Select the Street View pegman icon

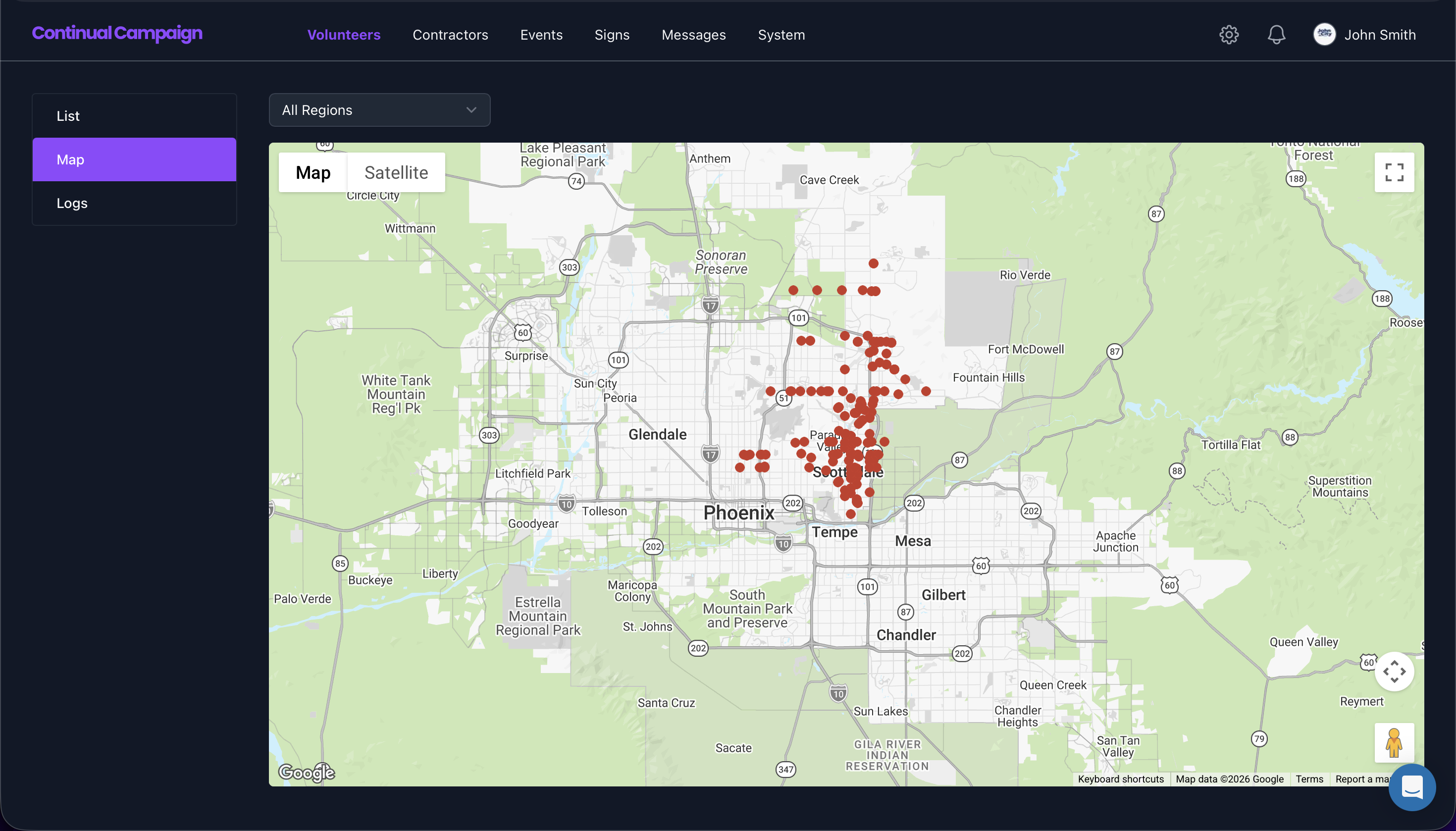point(1394,742)
